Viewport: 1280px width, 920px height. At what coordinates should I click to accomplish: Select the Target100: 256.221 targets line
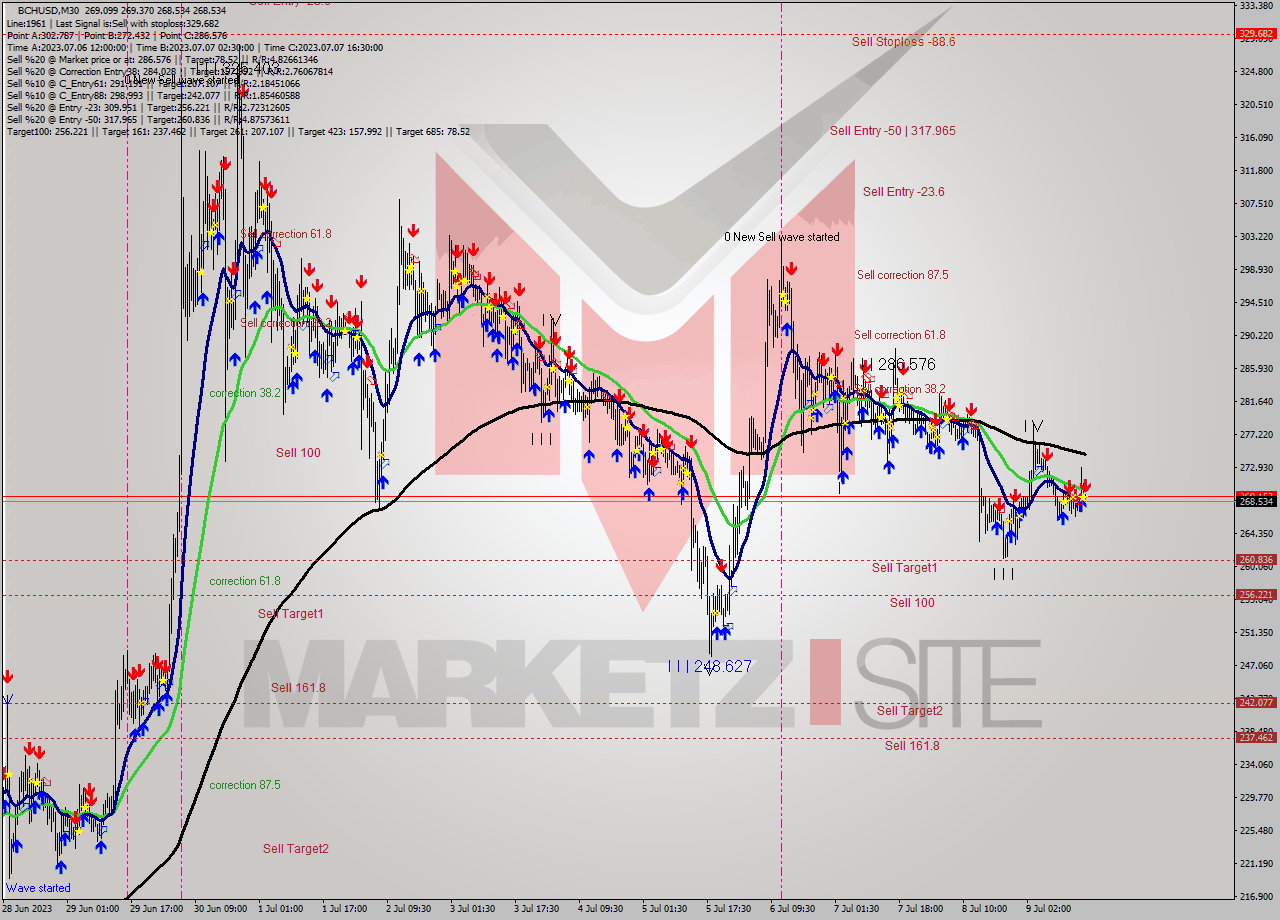[238, 131]
